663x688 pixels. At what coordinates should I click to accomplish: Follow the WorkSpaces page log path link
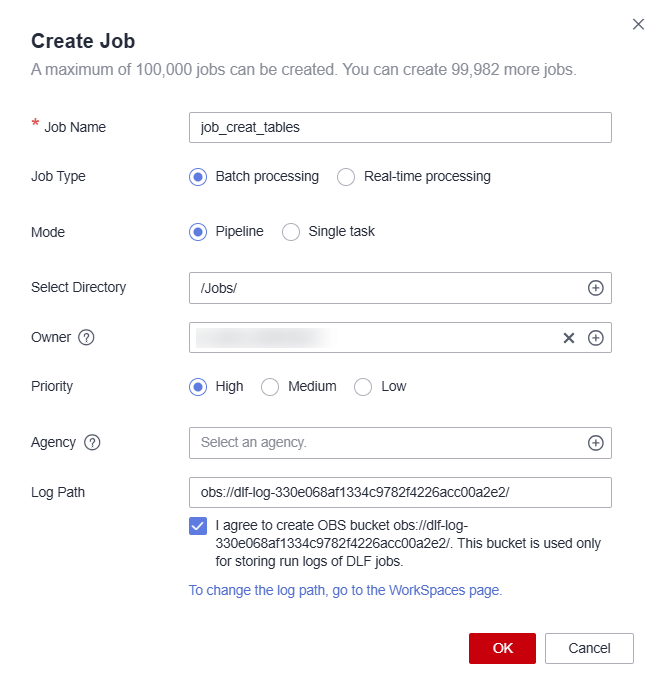(345, 591)
